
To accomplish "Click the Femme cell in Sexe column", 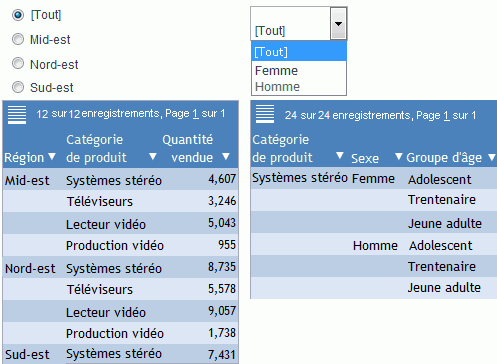I will [373, 179].
